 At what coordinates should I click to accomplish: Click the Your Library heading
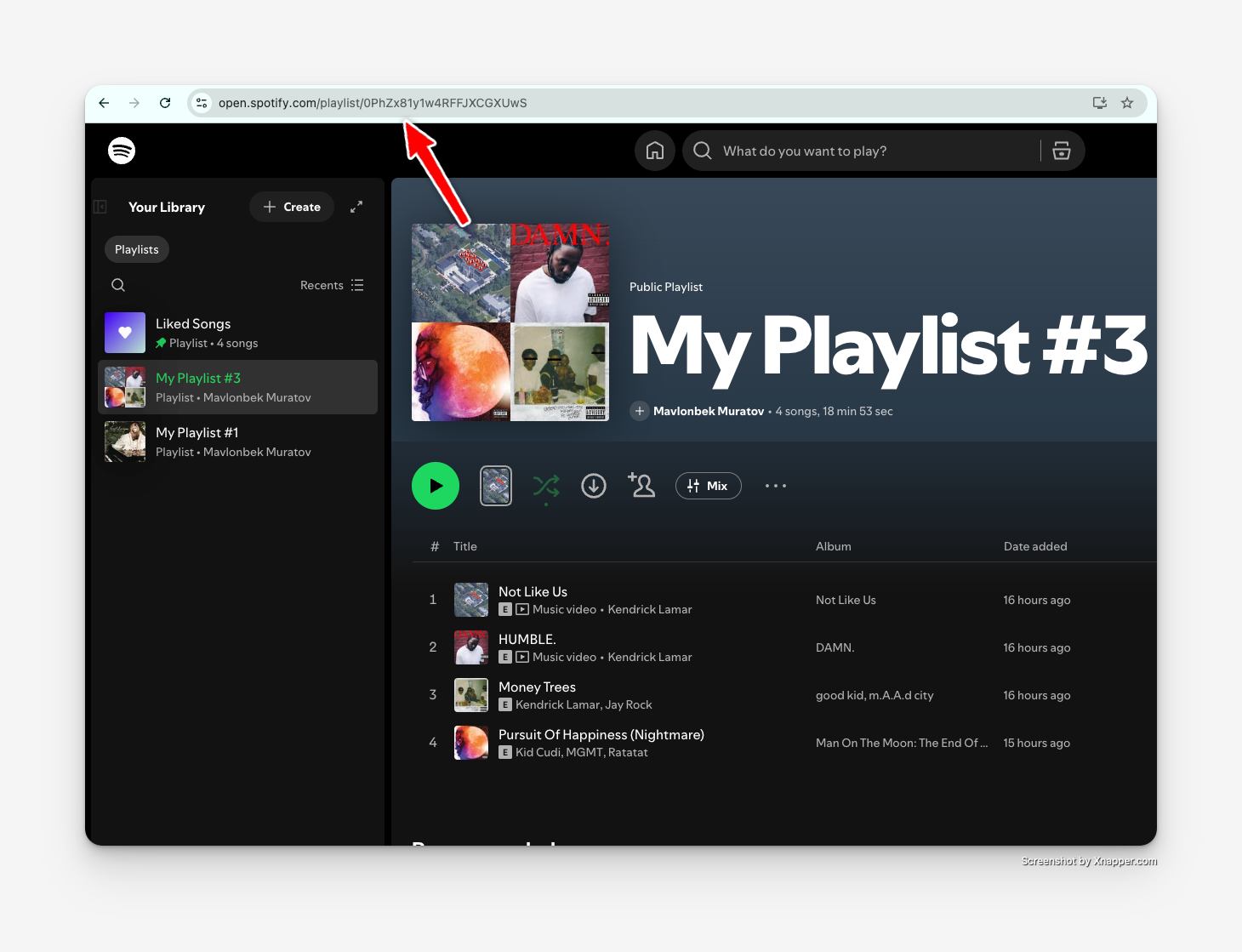pos(167,207)
